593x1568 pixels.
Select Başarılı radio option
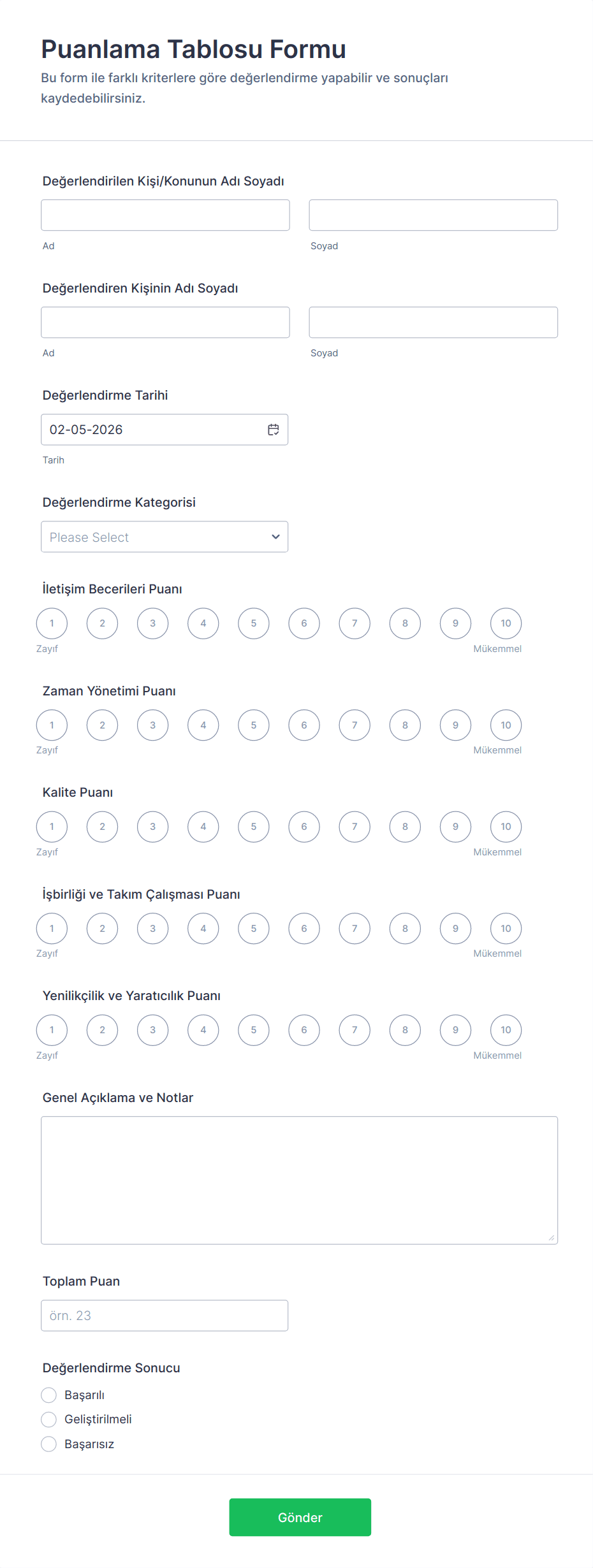click(x=49, y=1395)
